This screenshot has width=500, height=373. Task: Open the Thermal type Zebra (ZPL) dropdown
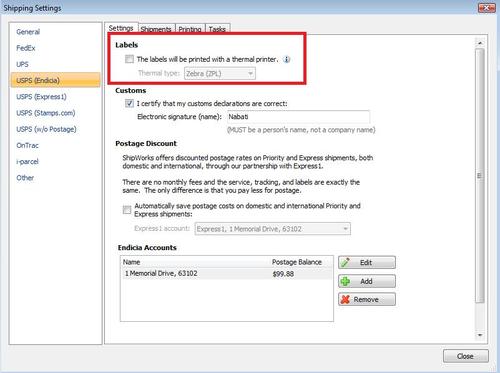(x=220, y=73)
